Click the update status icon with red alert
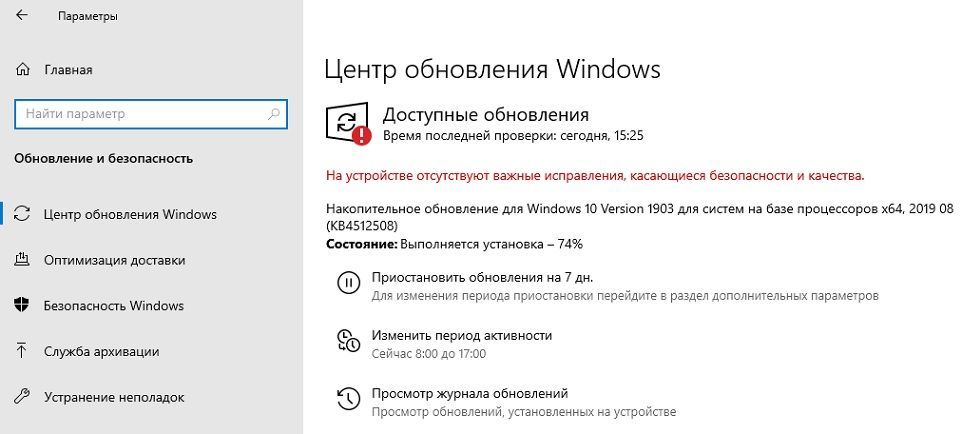This screenshot has width=962, height=434. 348,124
